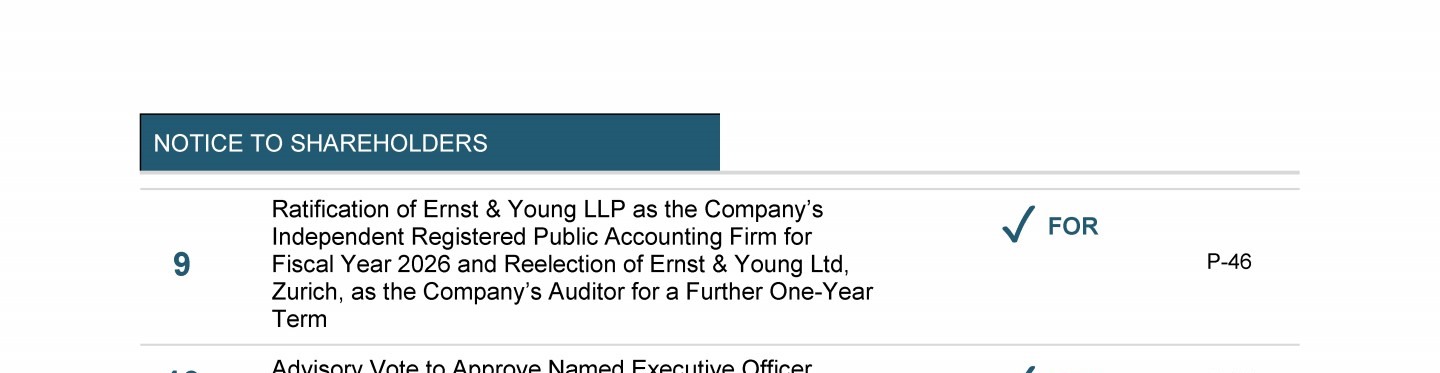This screenshot has height=373, width=1440.
Task: Select proposal number 9
Action: pyautogui.click(x=181, y=265)
